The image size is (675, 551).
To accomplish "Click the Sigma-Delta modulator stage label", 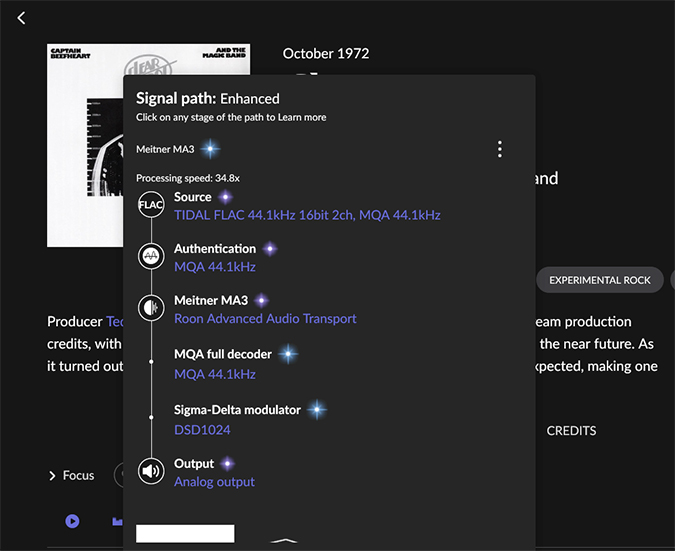I will pyautogui.click(x=237, y=410).
